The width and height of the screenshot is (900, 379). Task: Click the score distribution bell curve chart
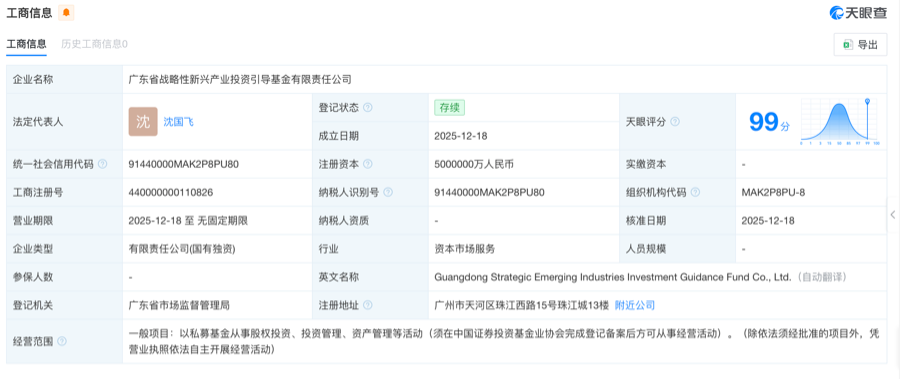pos(840,121)
